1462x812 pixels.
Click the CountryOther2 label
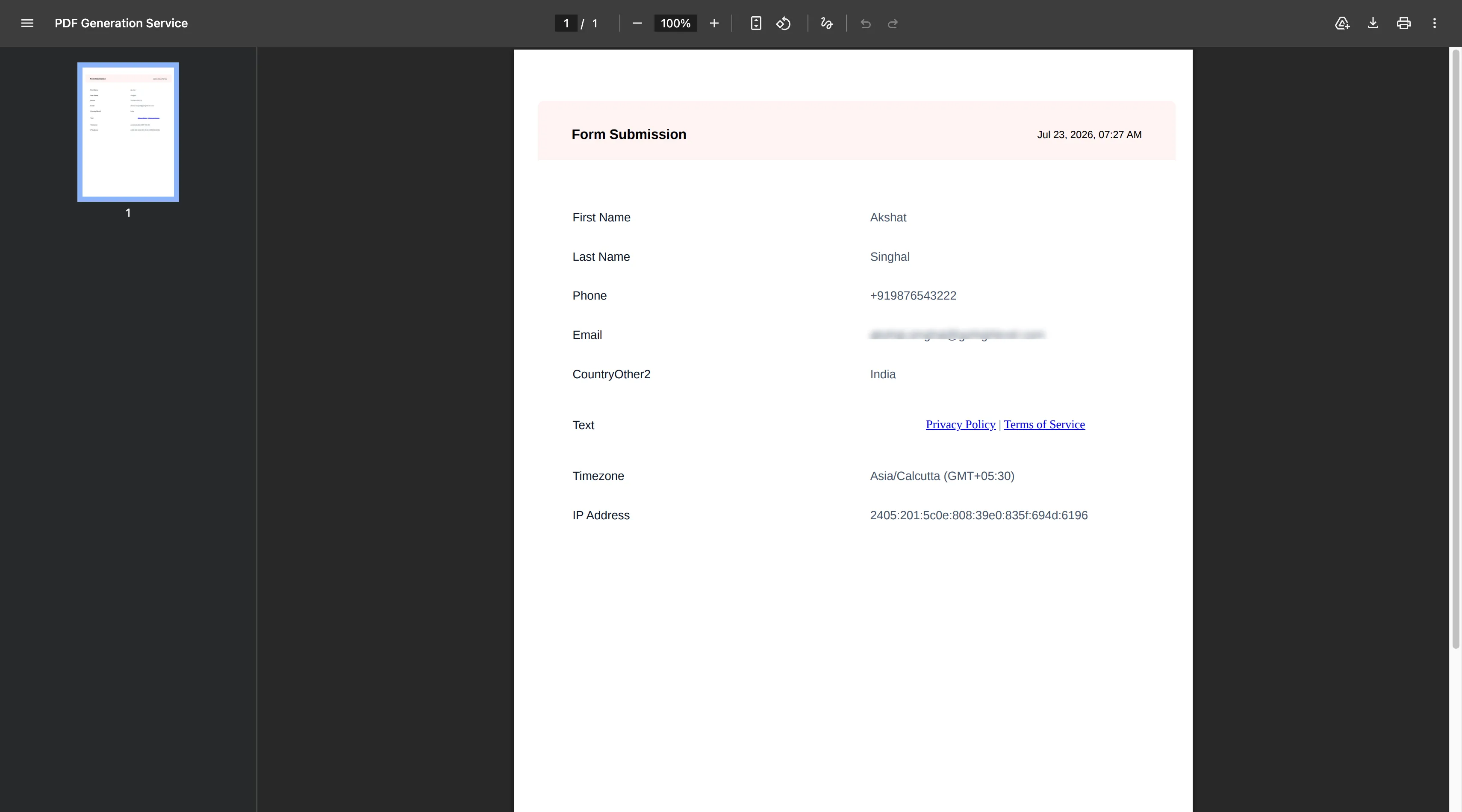[x=611, y=374]
